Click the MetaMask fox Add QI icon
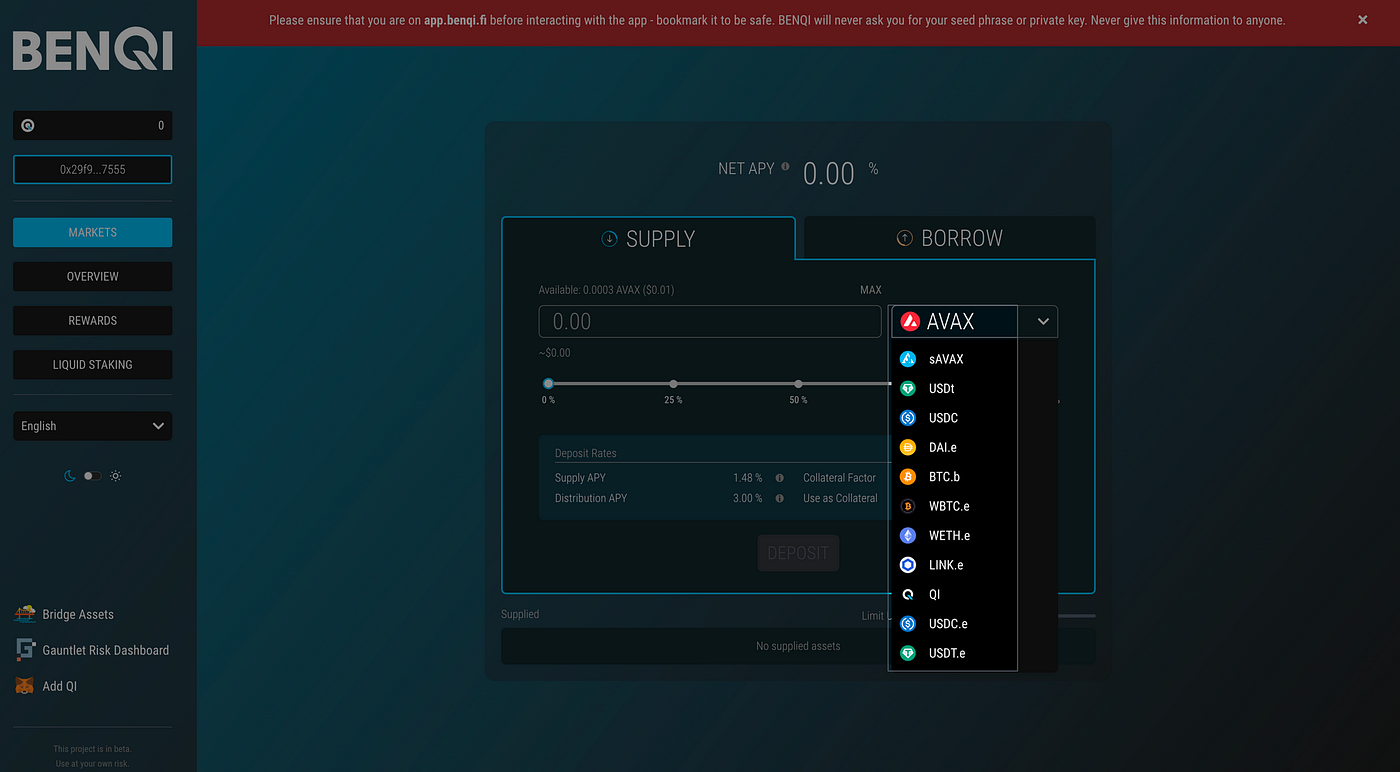The height and width of the screenshot is (772, 1400). coord(25,686)
